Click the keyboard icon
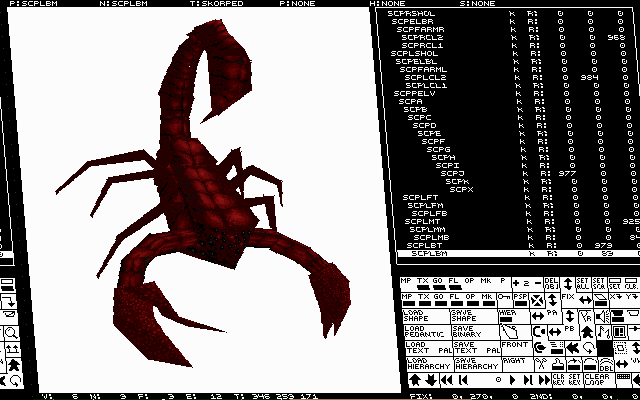 pos(623,376)
